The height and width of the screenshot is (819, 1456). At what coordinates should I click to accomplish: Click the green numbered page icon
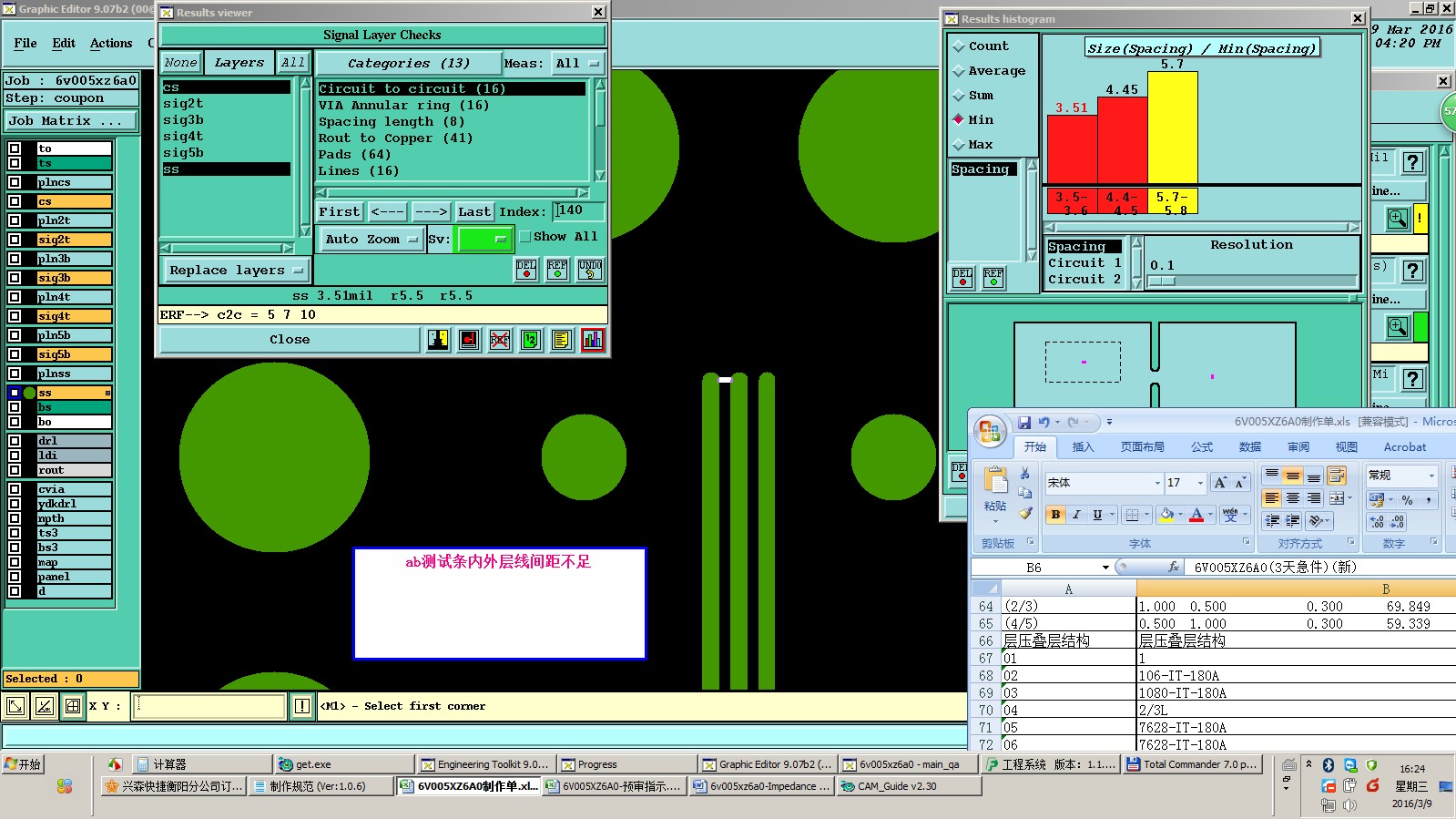(x=531, y=340)
